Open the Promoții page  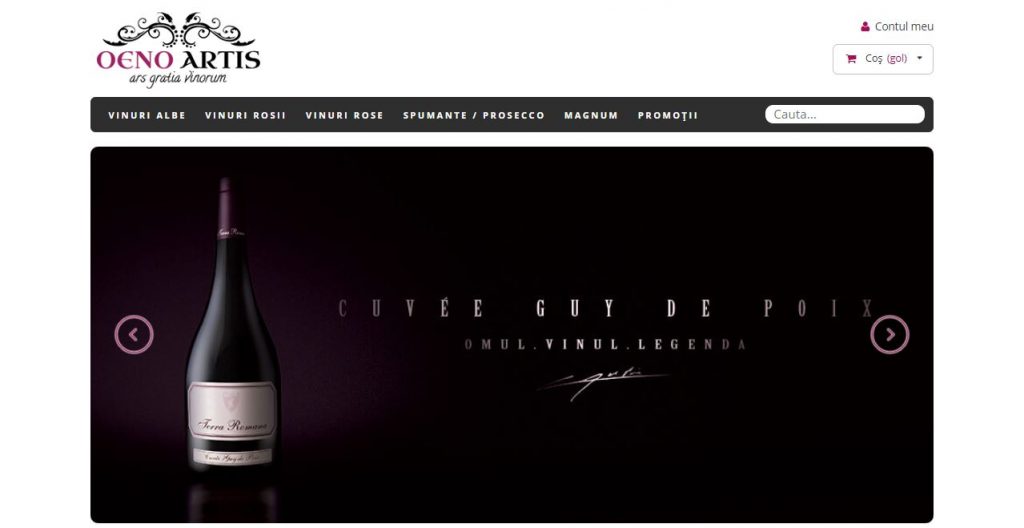tap(668, 115)
